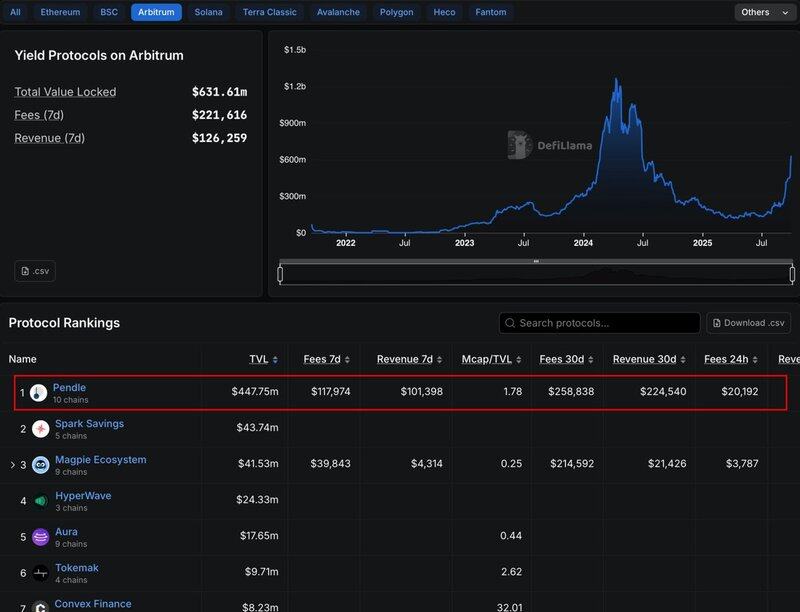Click the Total Value Locked label
Viewport: 800px width, 612px height.
[x=65, y=92]
